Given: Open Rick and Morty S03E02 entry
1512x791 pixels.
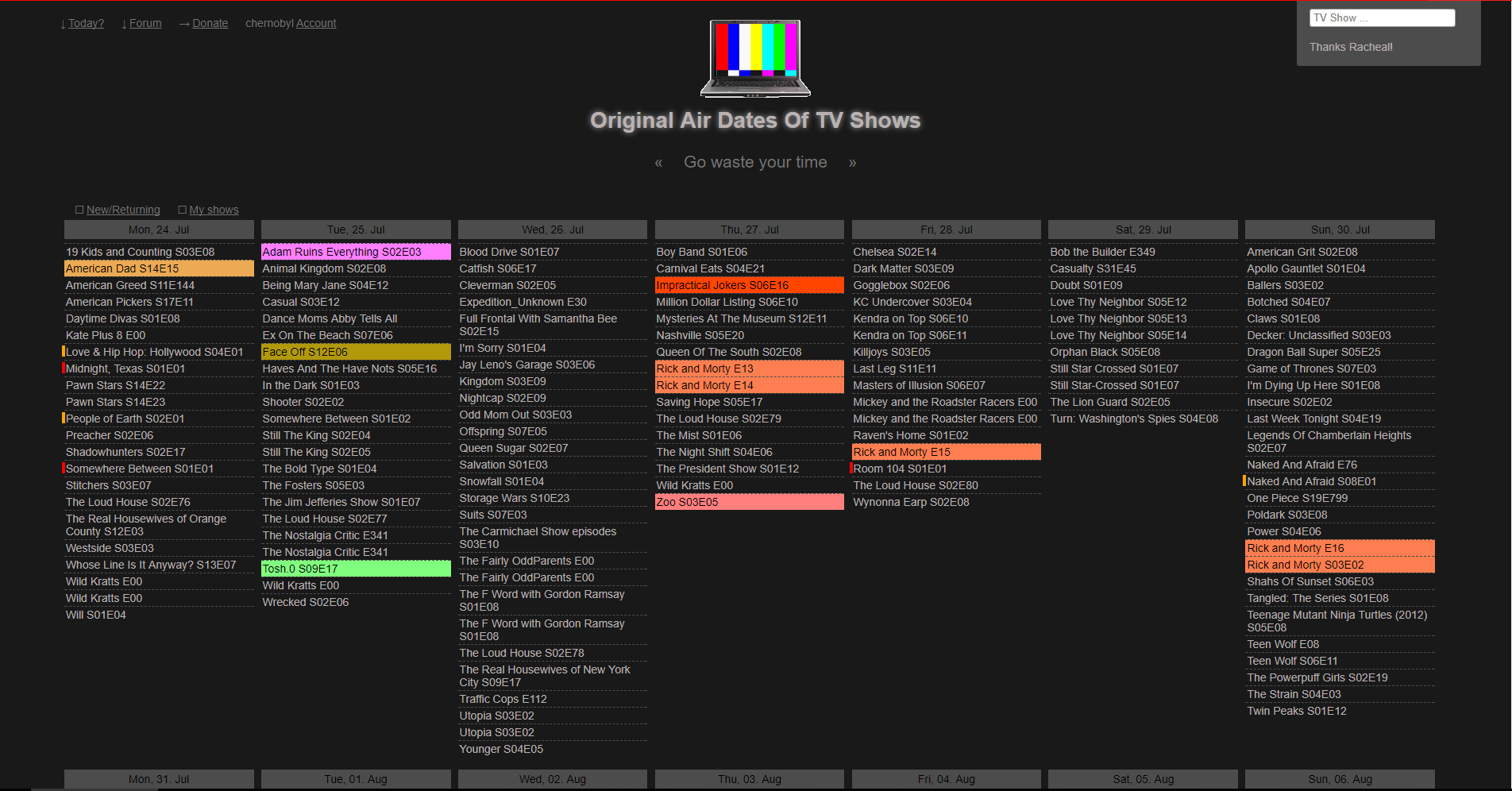Looking at the screenshot, I should [1340, 565].
